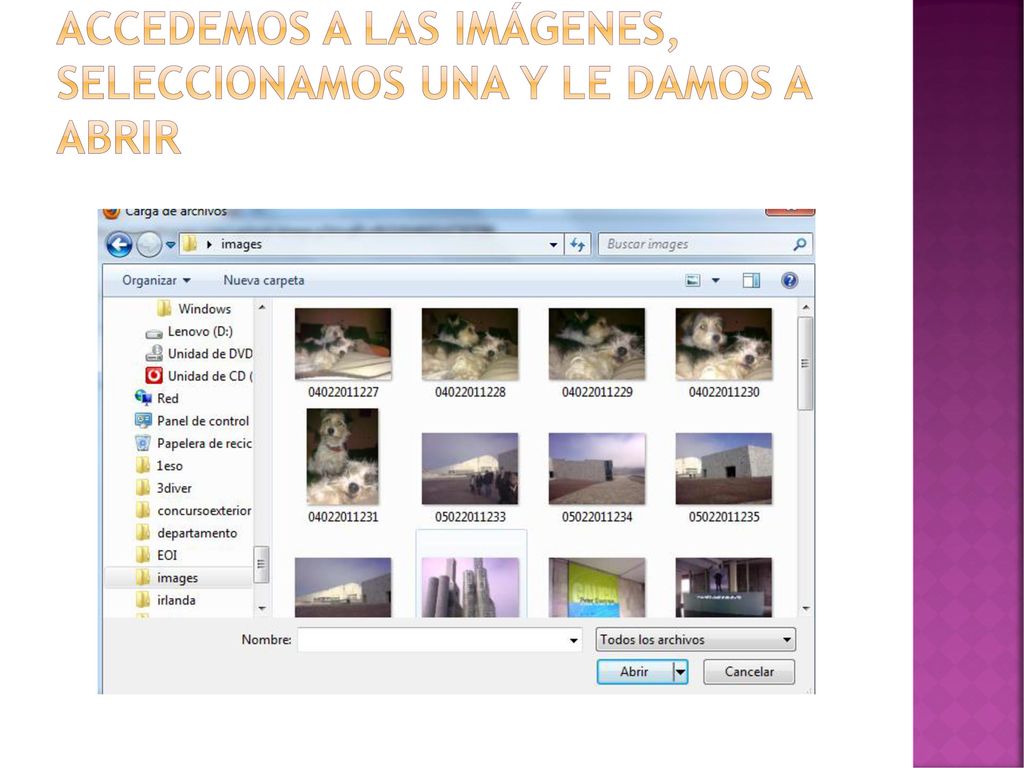Click the Cancelar button
Image resolution: width=1024 pixels, height=768 pixels.
coord(749,671)
